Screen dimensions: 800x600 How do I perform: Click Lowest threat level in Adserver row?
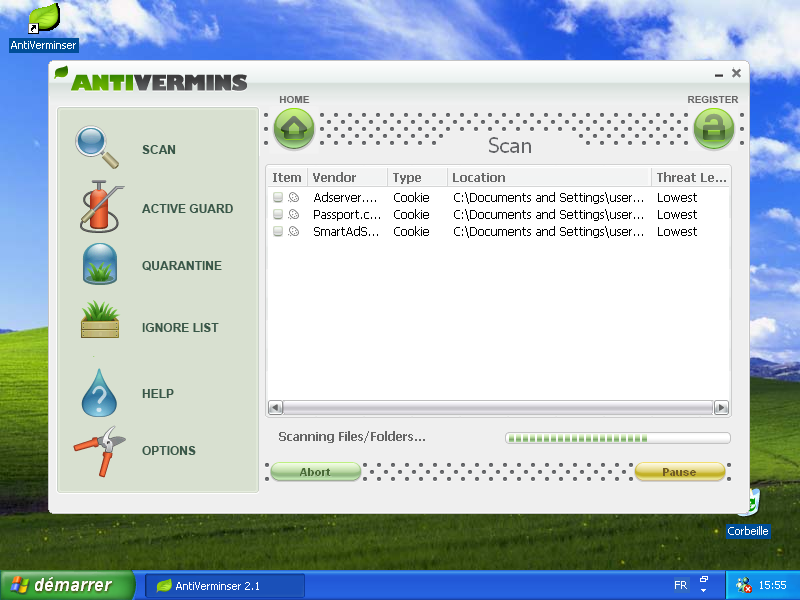click(677, 197)
